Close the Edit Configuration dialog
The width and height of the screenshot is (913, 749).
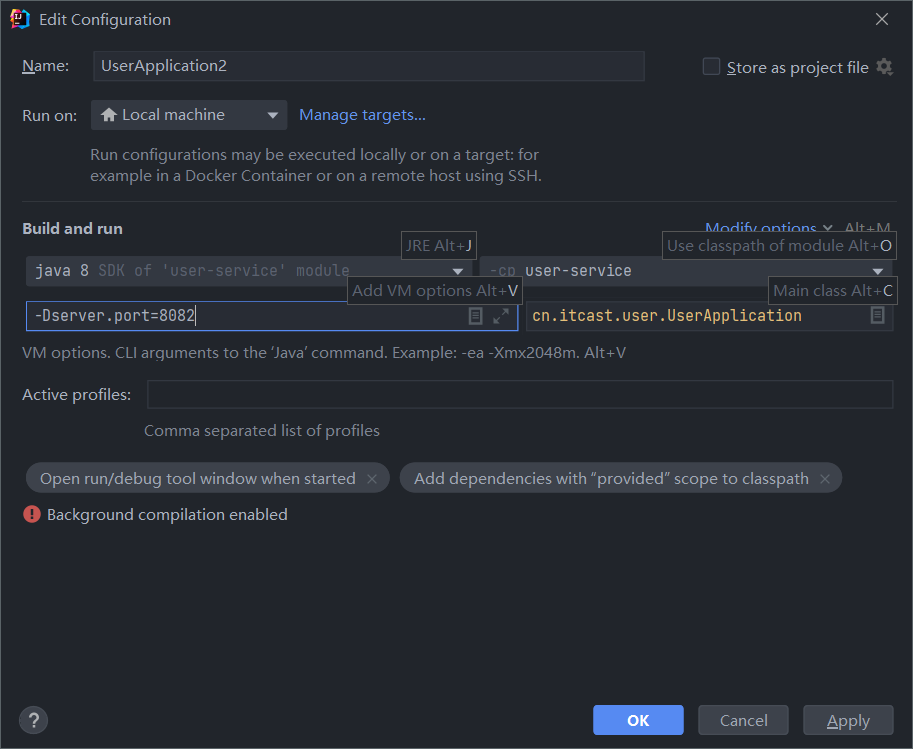click(882, 19)
